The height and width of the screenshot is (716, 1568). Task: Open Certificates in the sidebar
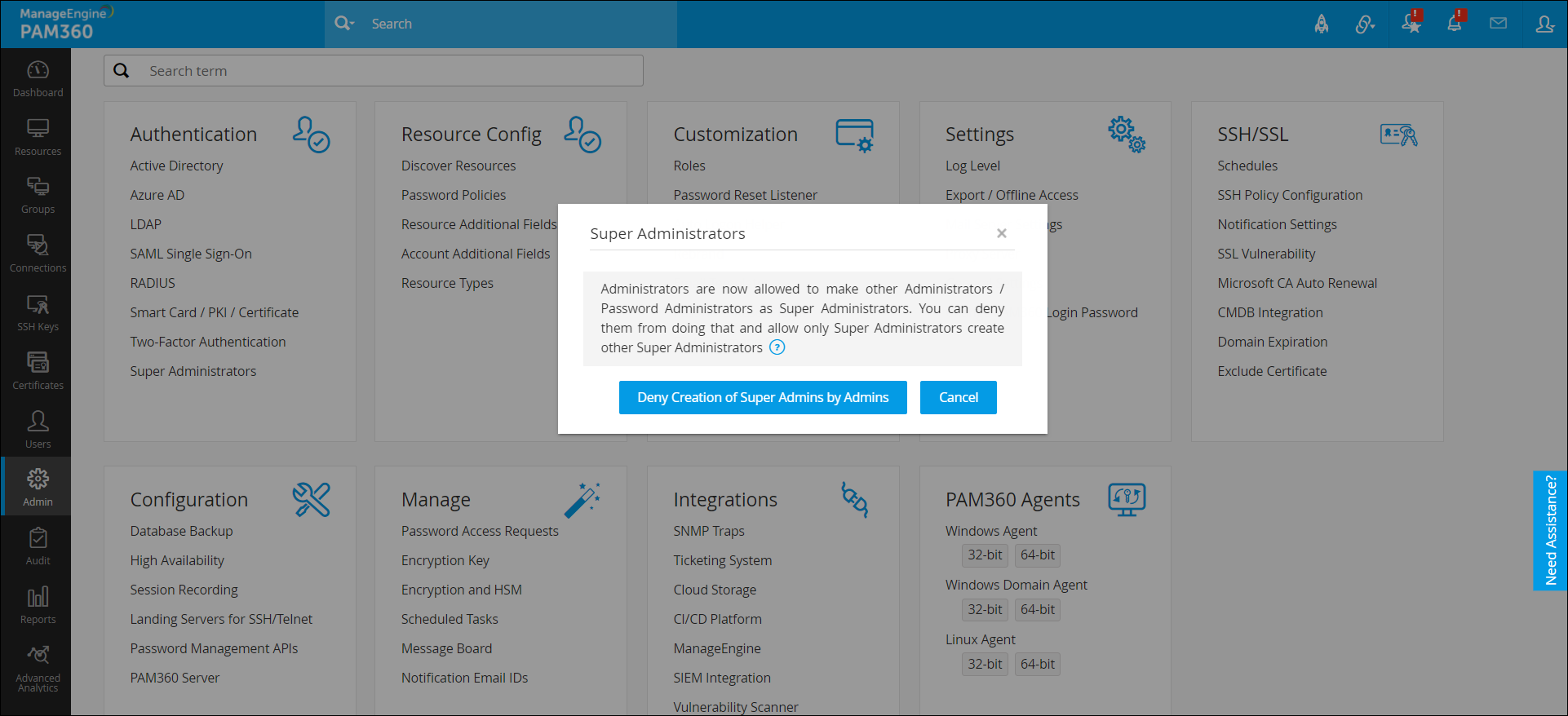point(38,371)
